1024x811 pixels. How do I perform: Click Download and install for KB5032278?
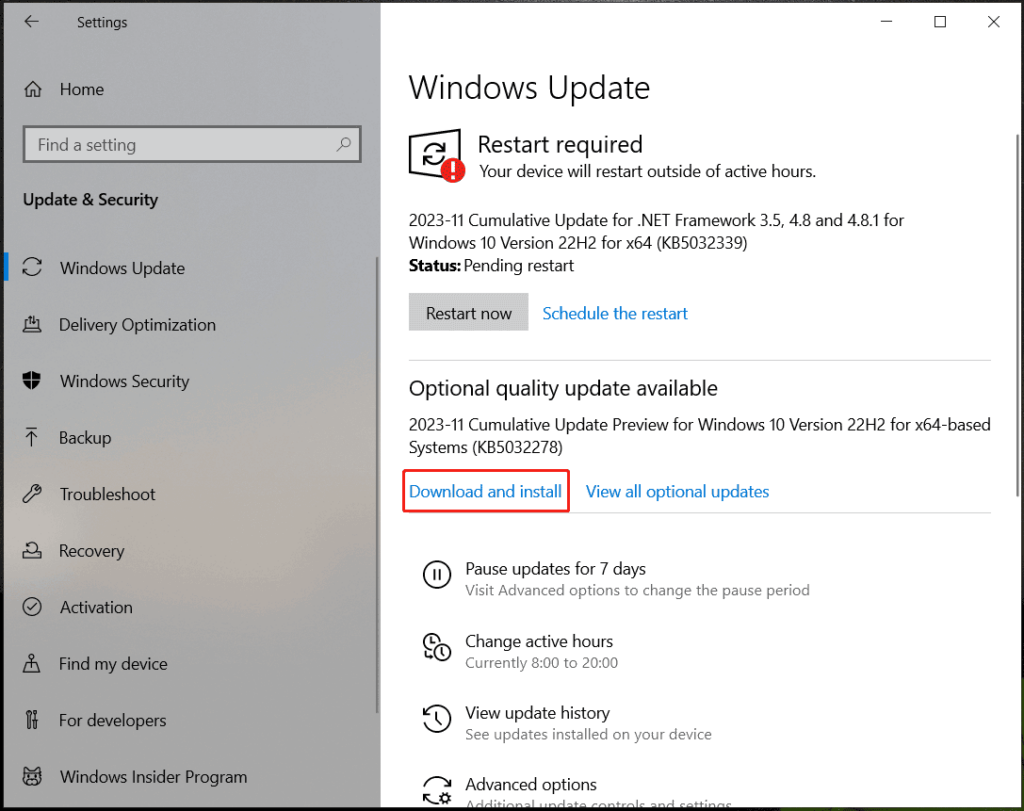(485, 491)
